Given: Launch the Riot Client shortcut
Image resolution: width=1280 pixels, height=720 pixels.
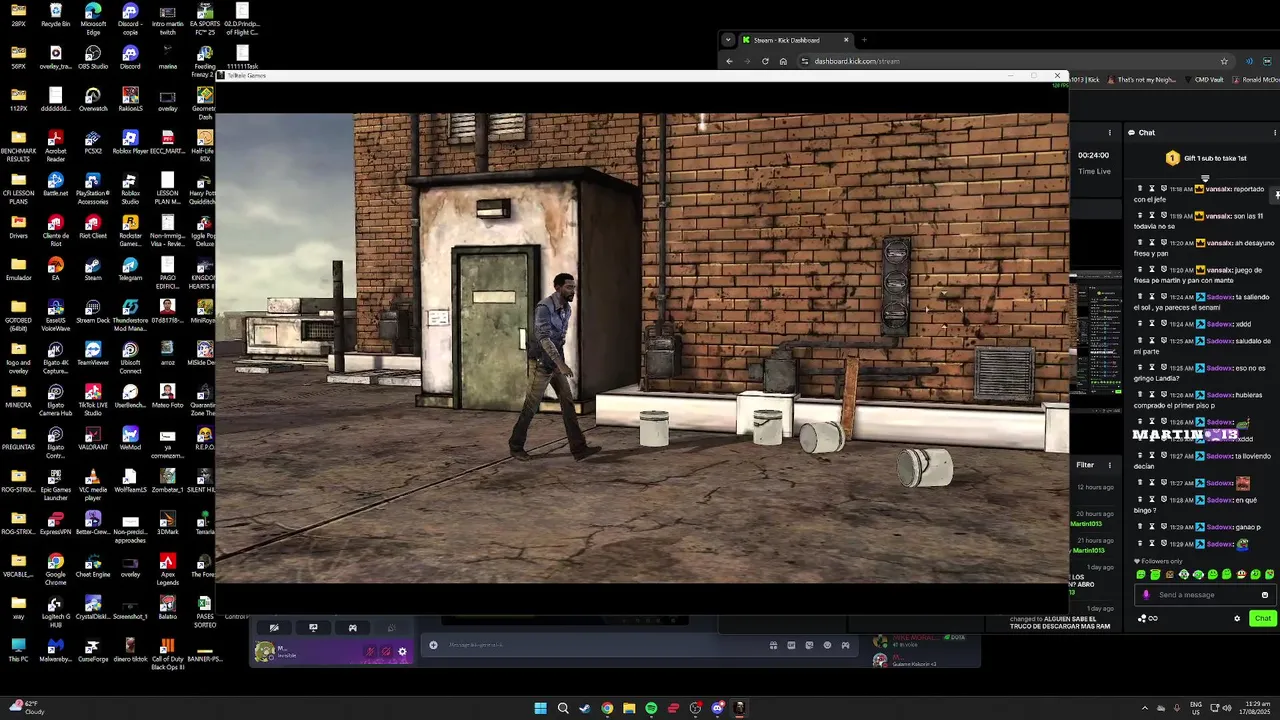Looking at the screenshot, I should 93,226.
